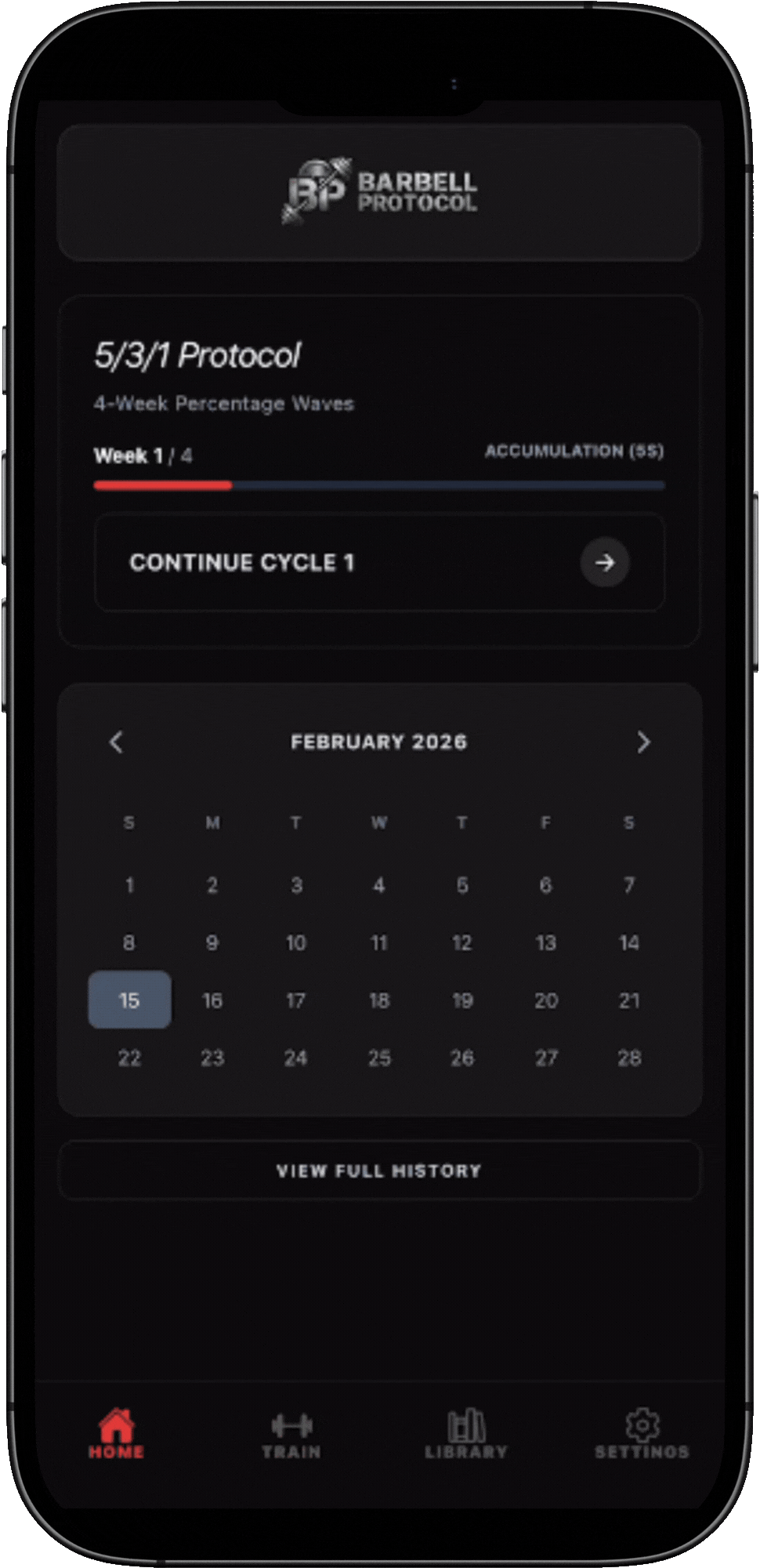
Task: Pick calendar date 11
Action: [379, 942]
